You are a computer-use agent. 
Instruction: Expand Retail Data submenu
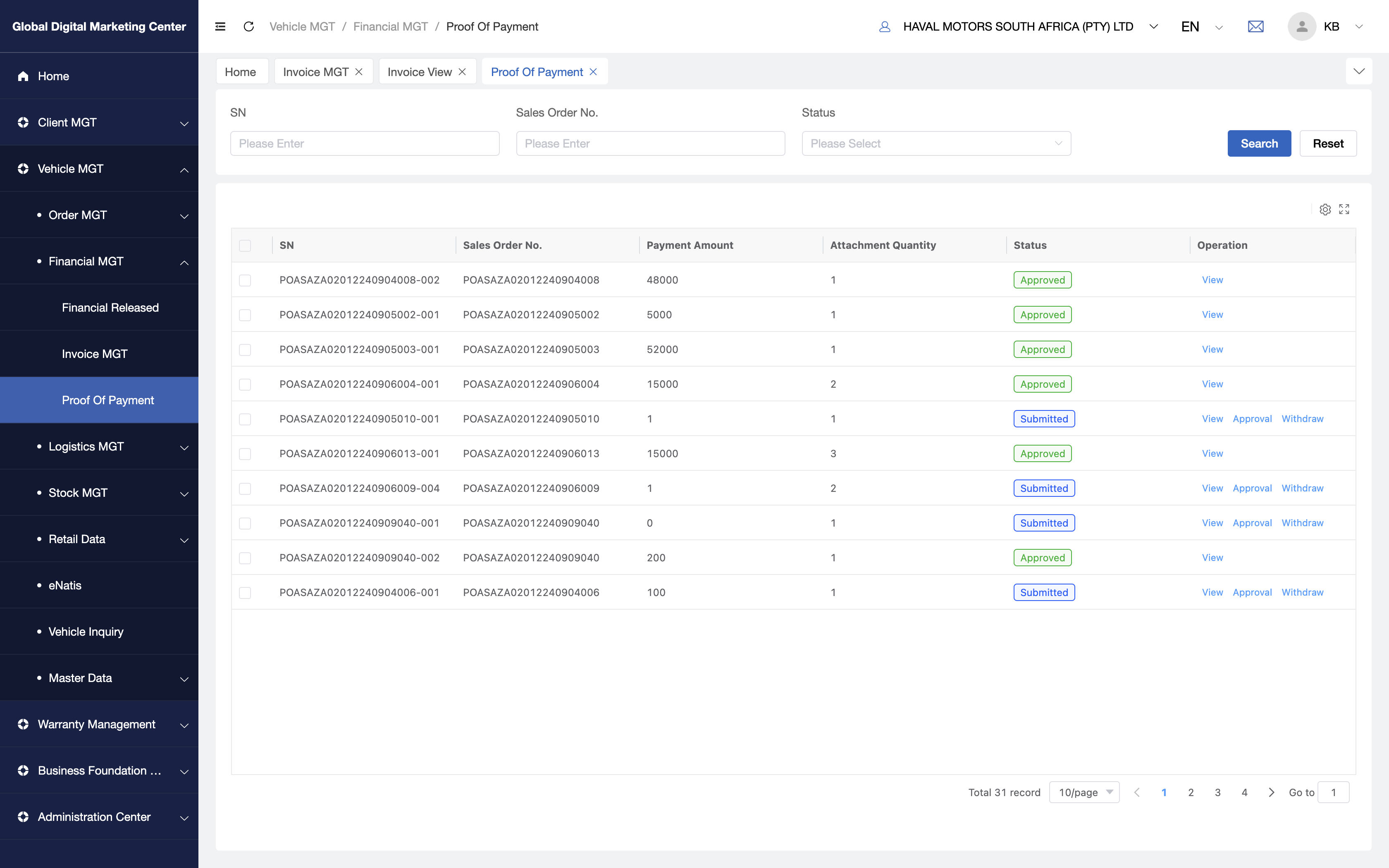coord(184,540)
